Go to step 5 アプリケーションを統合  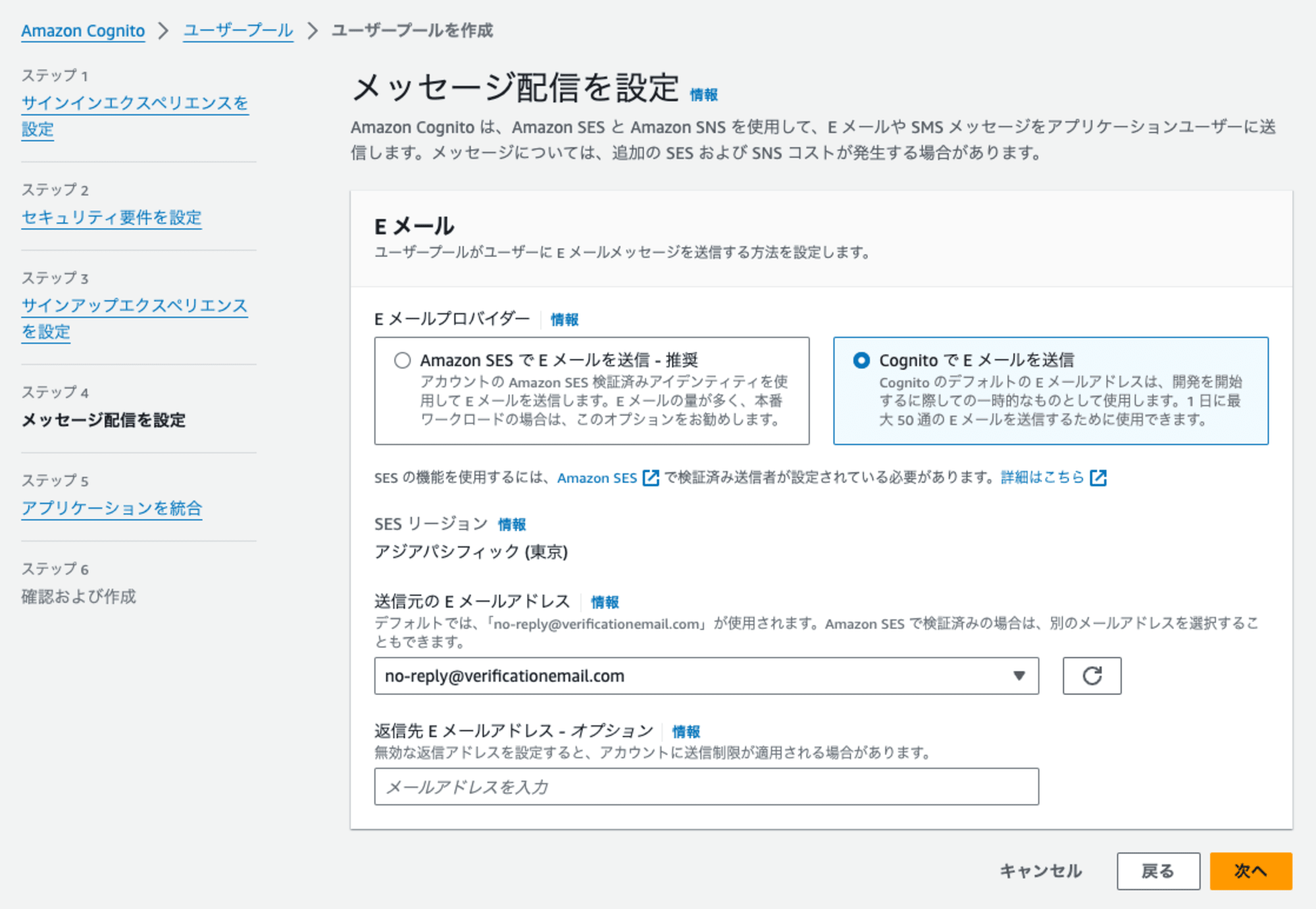coord(112,508)
